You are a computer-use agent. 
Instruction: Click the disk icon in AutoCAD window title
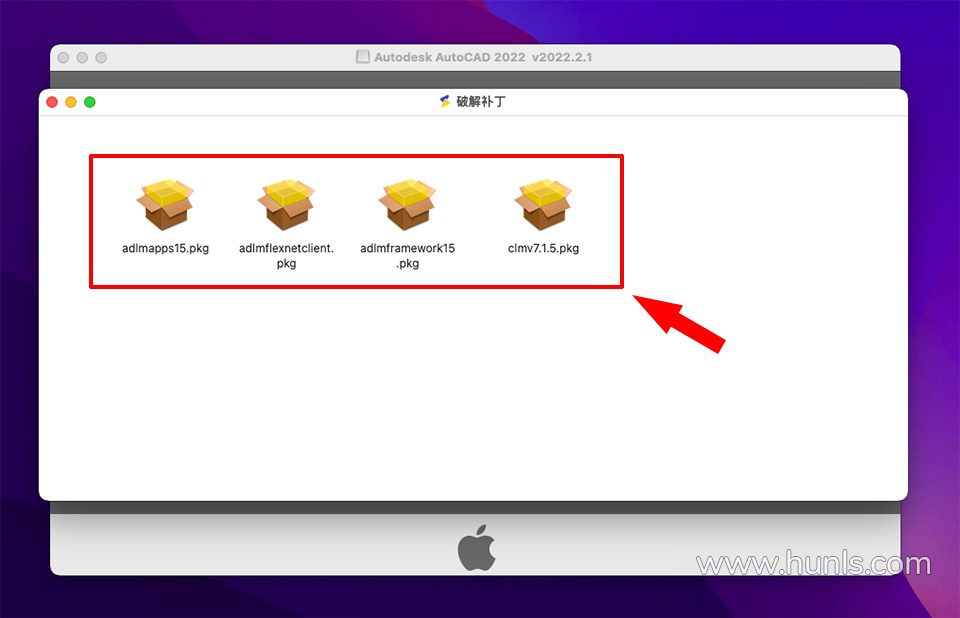pos(362,57)
